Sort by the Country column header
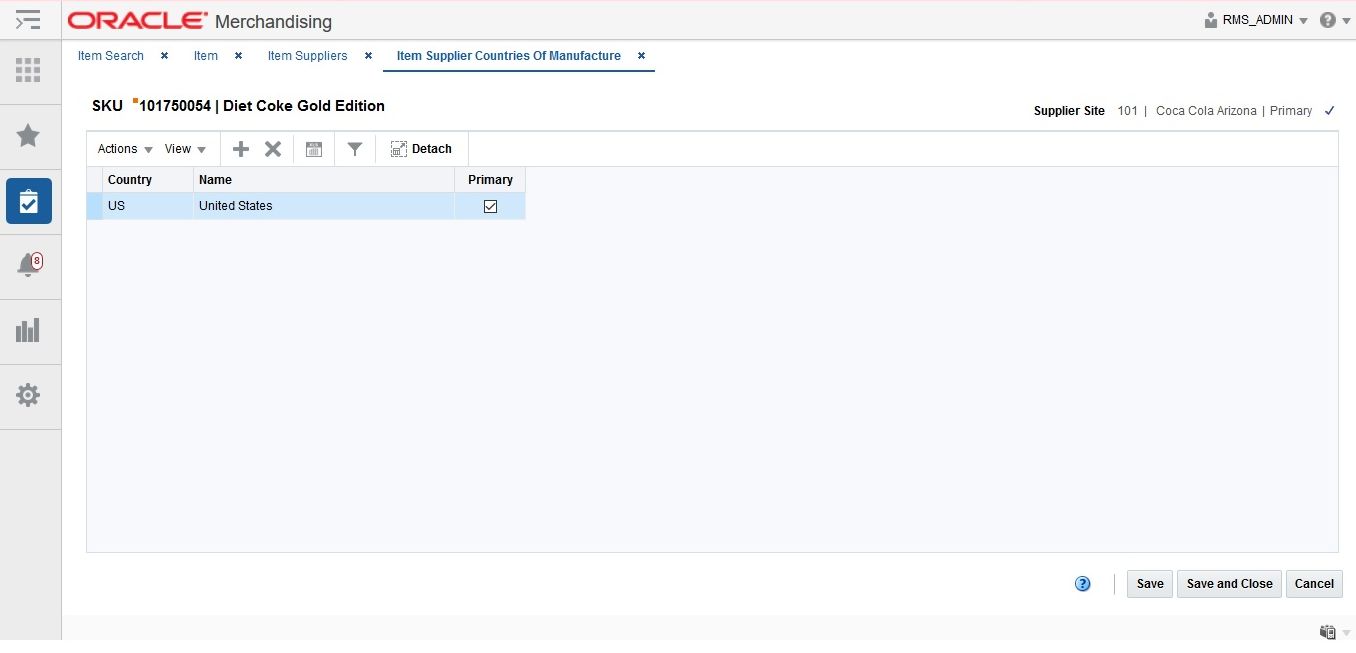Image resolution: width=1356 pixels, height=653 pixels. (x=148, y=180)
